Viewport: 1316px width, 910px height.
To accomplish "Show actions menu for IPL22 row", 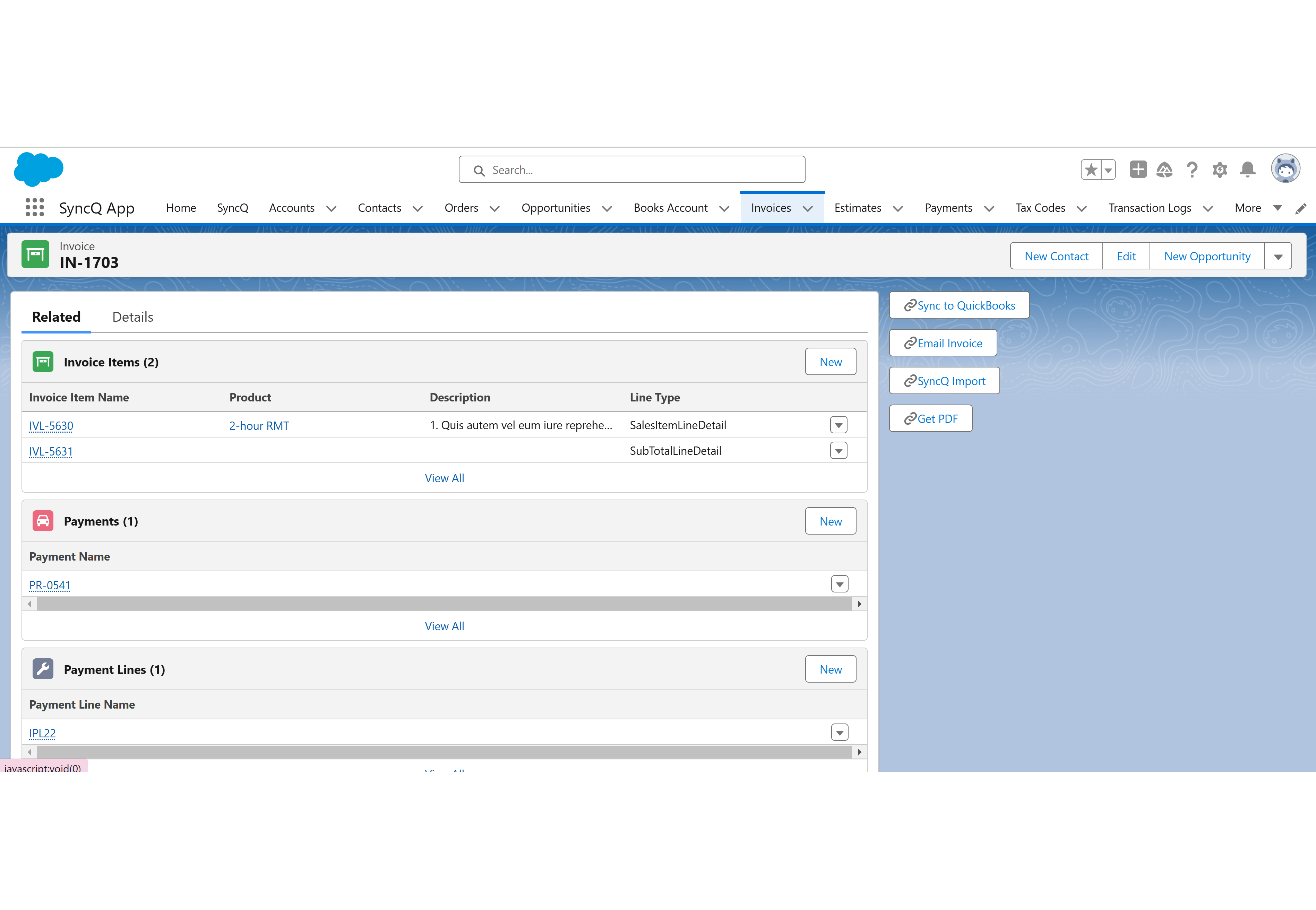I will (840, 733).
